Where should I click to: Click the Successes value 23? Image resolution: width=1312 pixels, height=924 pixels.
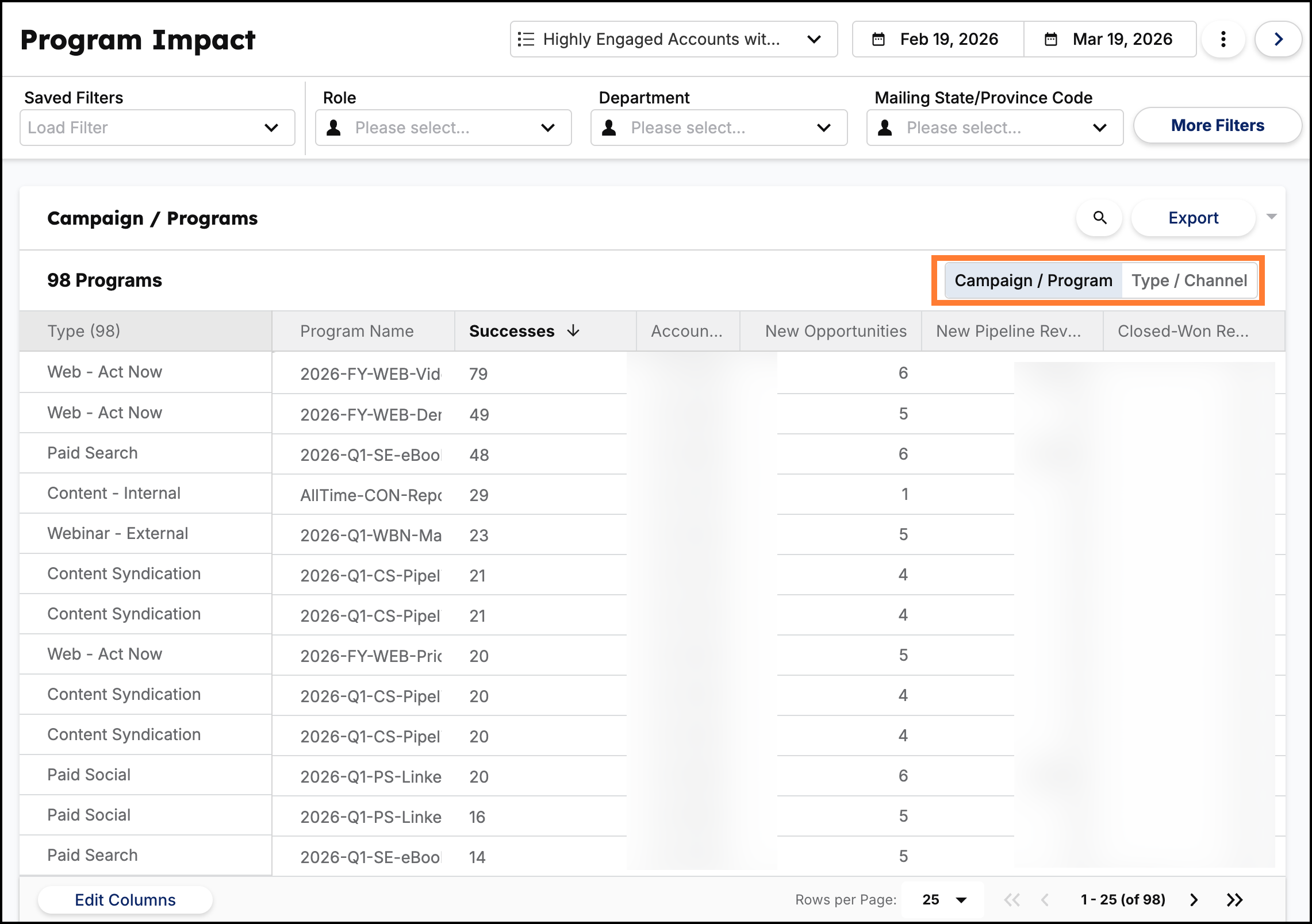(479, 535)
